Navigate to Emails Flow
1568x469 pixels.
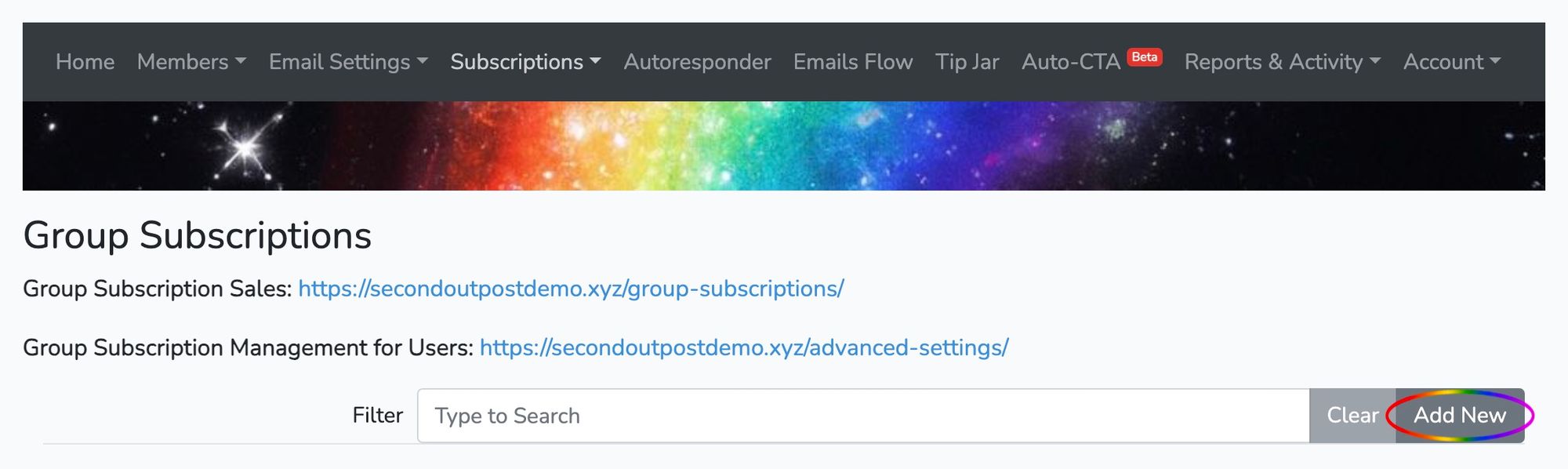tap(853, 62)
